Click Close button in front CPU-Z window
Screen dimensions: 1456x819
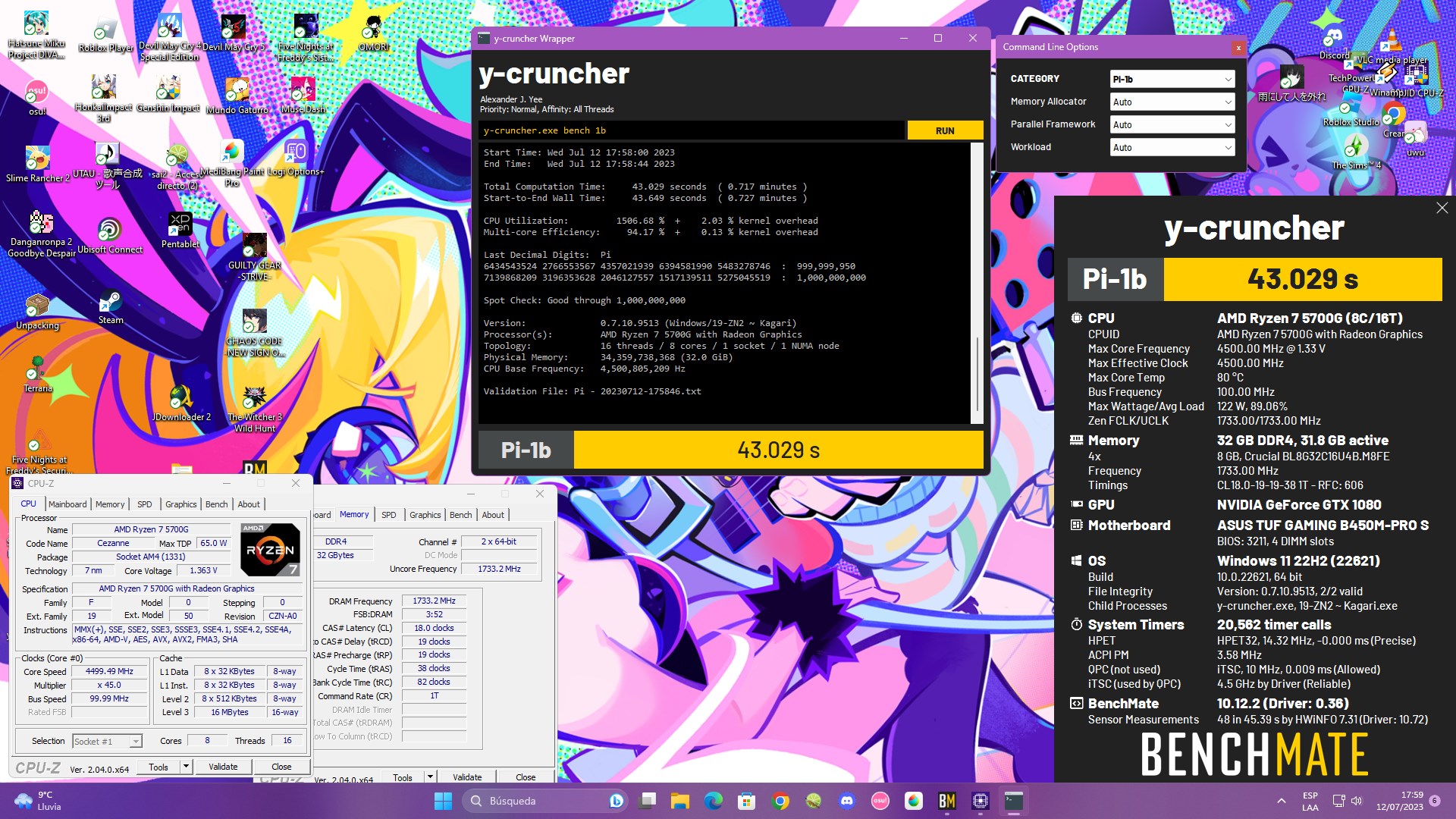coord(281,767)
